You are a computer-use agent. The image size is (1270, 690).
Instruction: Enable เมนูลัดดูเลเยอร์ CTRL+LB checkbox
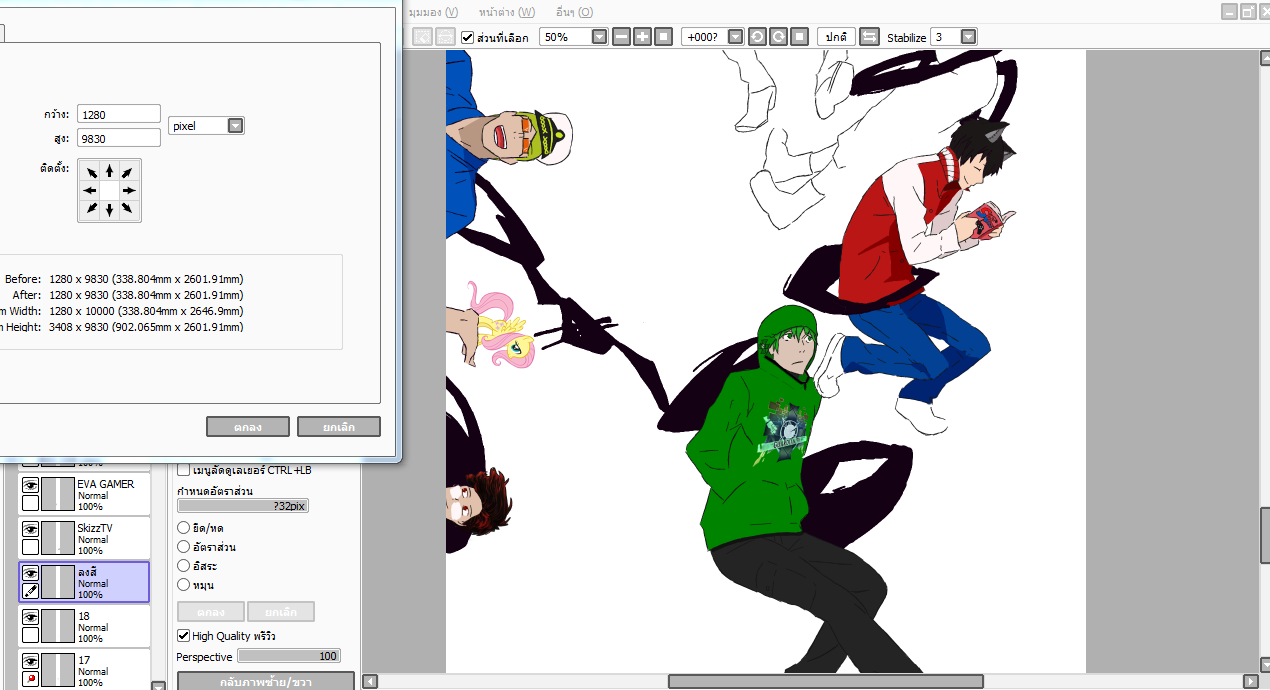[183, 470]
